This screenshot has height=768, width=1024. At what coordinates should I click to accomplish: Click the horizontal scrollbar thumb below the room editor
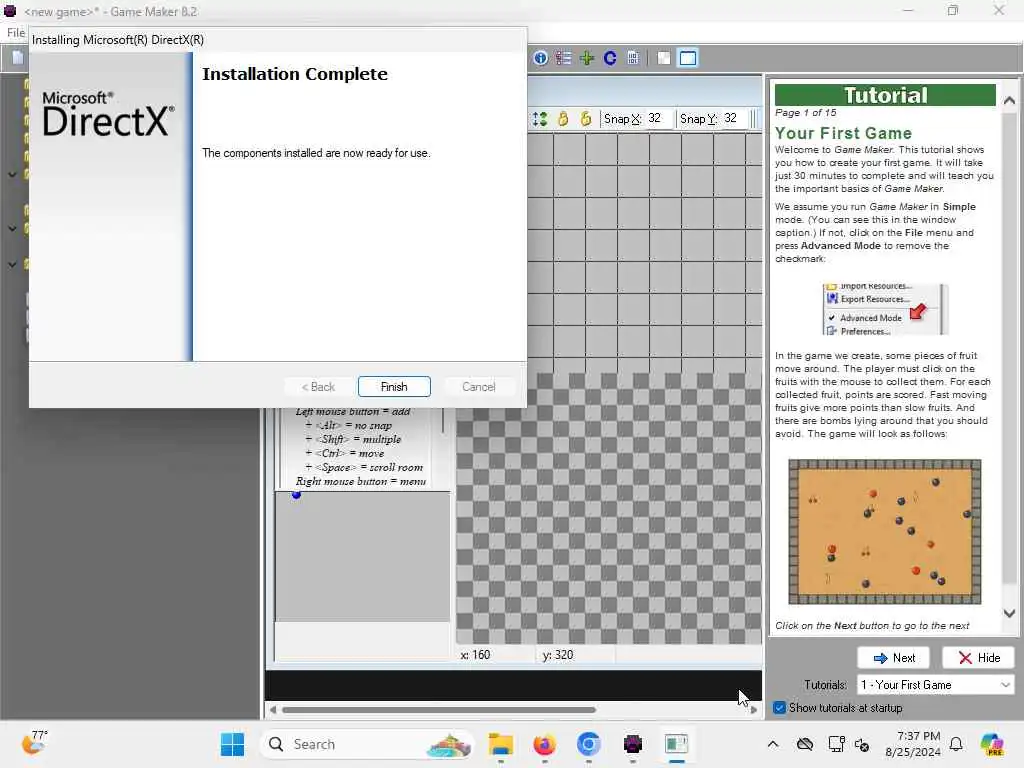438,710
